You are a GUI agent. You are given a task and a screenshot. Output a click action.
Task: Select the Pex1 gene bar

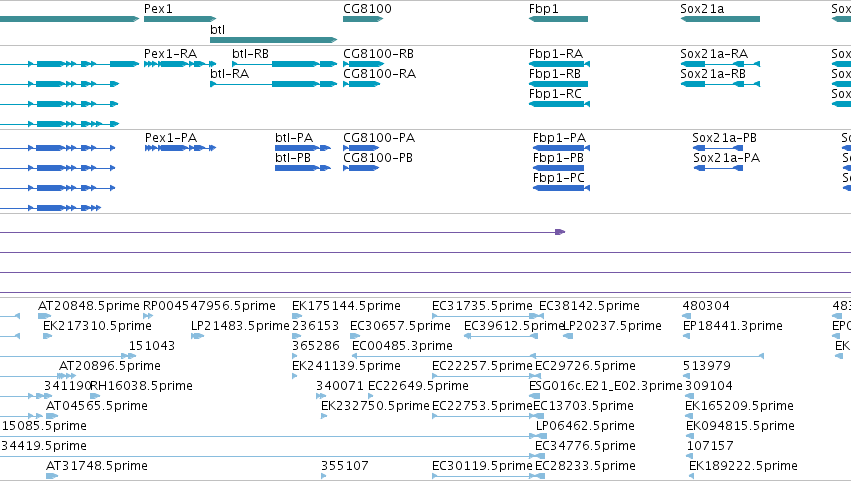180,19
